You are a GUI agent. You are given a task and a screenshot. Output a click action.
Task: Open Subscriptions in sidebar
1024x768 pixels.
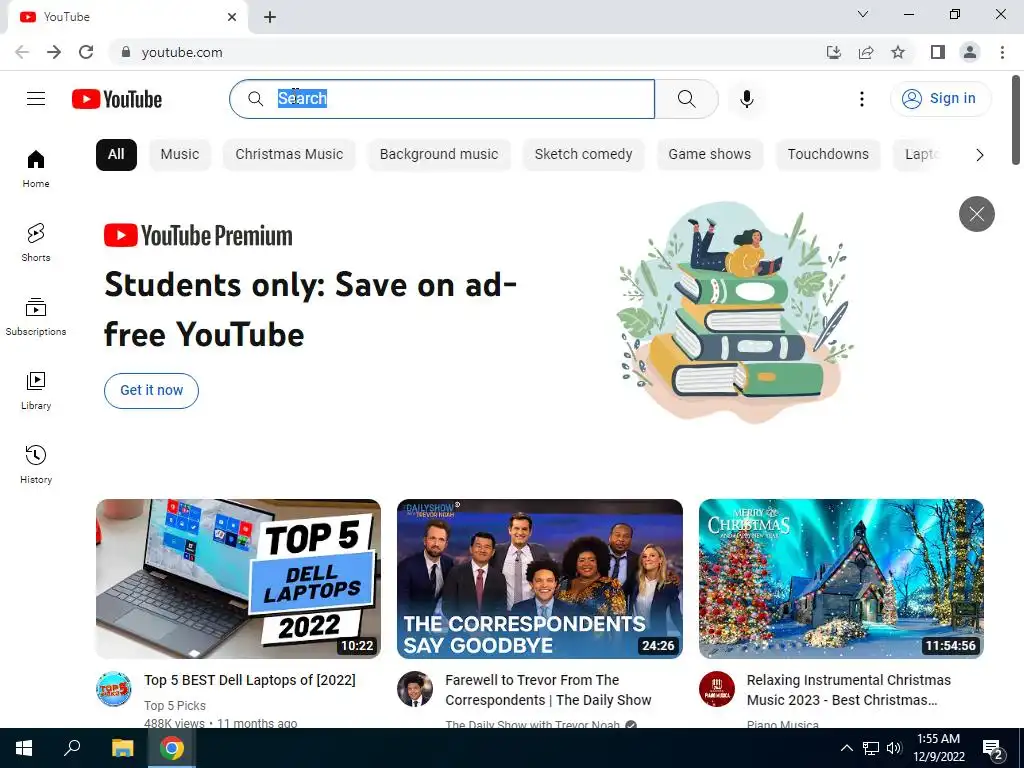[36, 316]
